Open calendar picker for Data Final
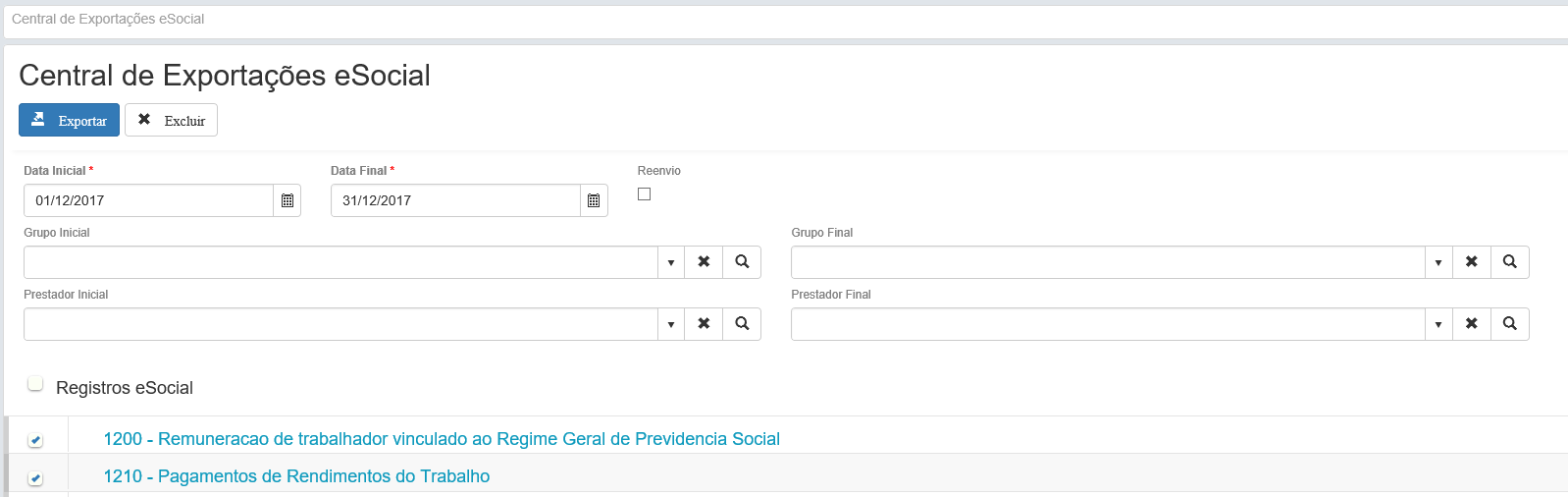The image size is (1568, 497). point(594,200)
